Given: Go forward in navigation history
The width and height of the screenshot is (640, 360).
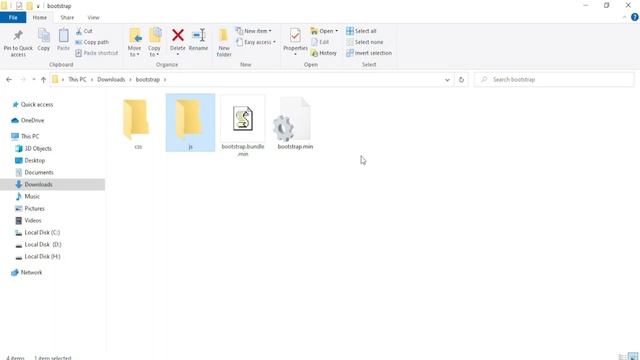Looking at the screenshot, I should (23, 80).
